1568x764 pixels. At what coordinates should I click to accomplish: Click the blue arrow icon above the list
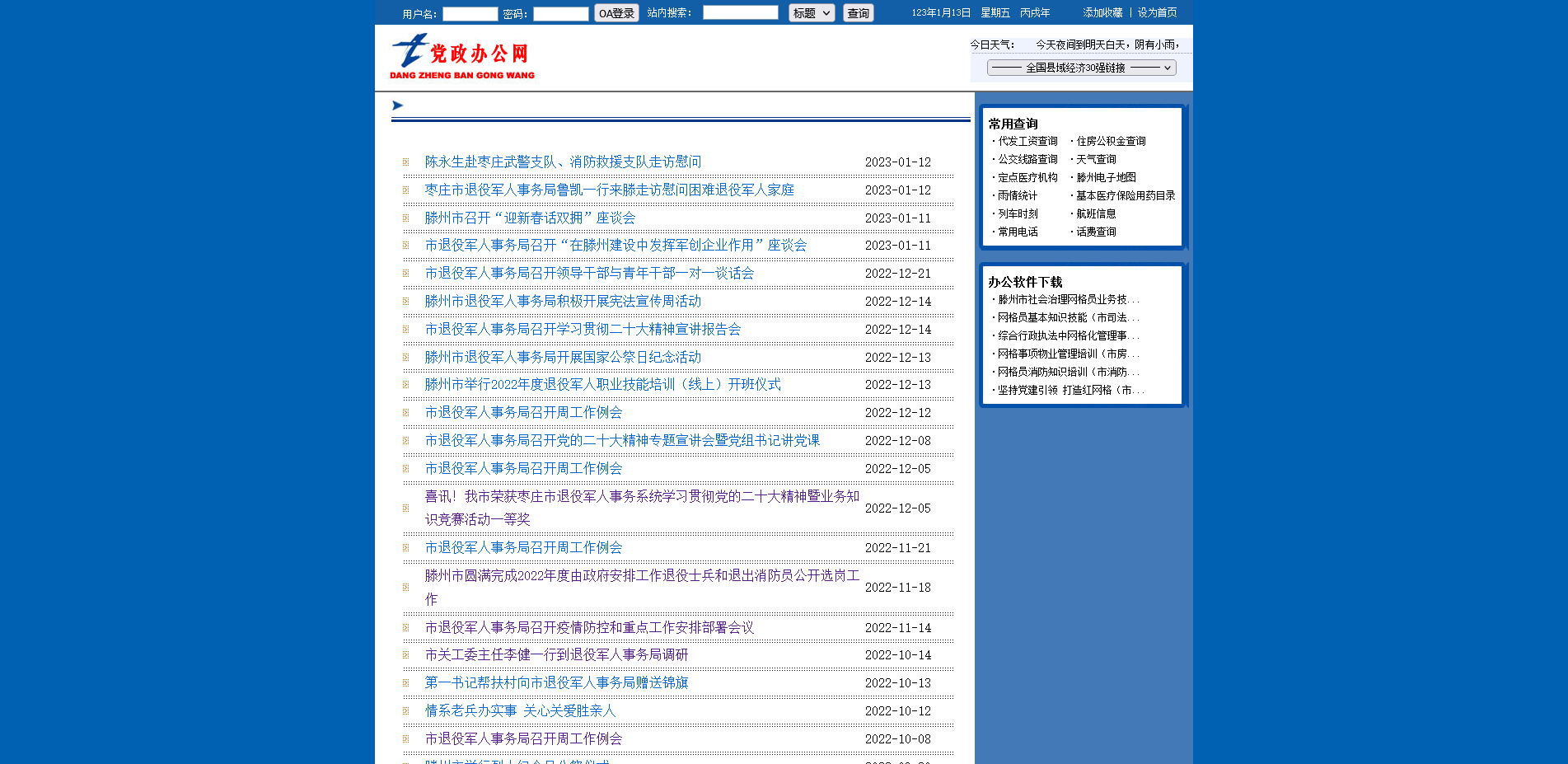(397, 105)
